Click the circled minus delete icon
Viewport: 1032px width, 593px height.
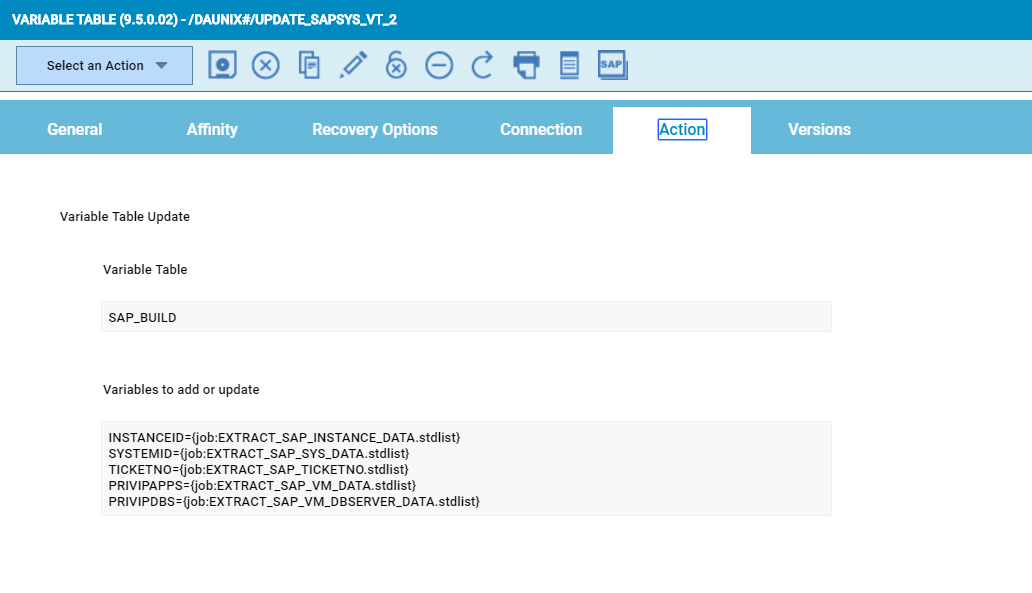click(439, 66)
